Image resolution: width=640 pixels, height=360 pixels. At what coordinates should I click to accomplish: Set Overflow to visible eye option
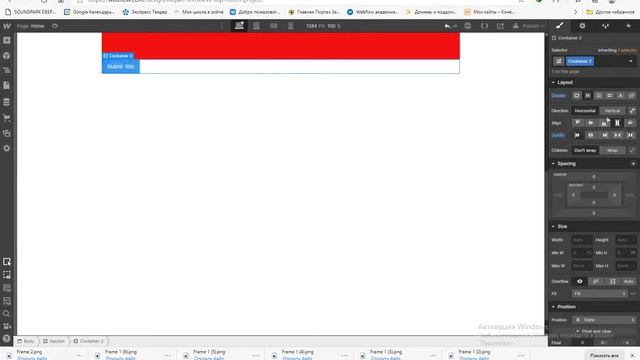580,281
